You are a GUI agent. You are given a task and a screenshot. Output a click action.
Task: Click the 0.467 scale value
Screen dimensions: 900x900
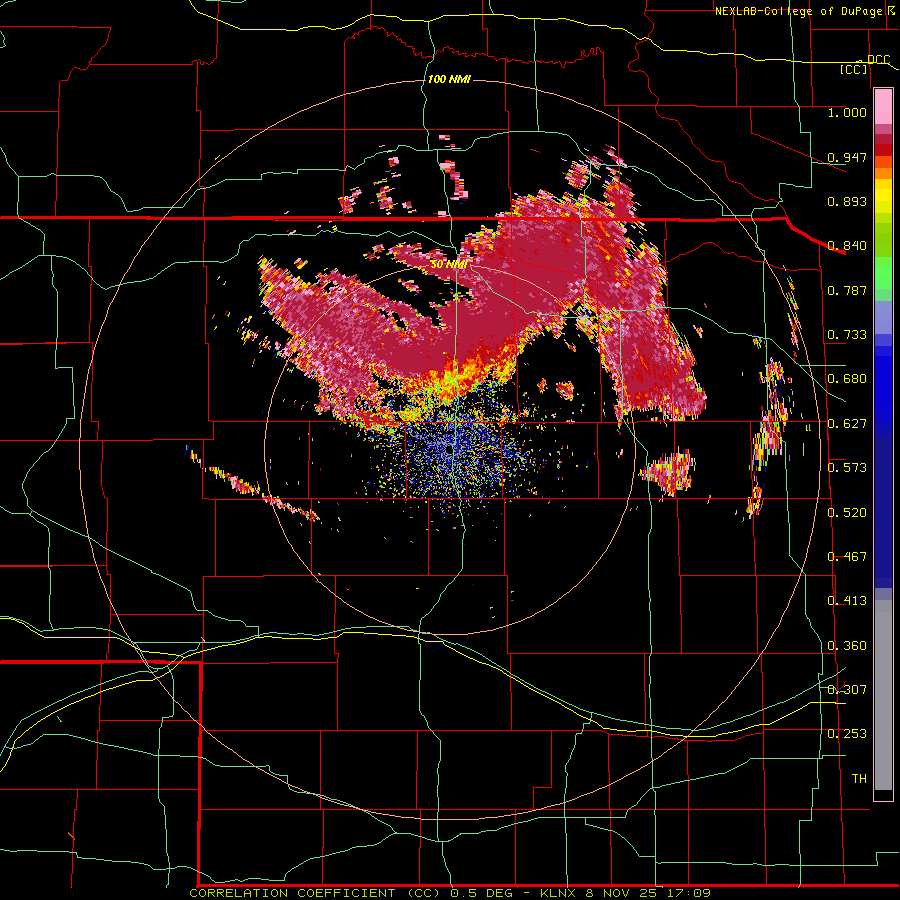[x=847, y=557]
